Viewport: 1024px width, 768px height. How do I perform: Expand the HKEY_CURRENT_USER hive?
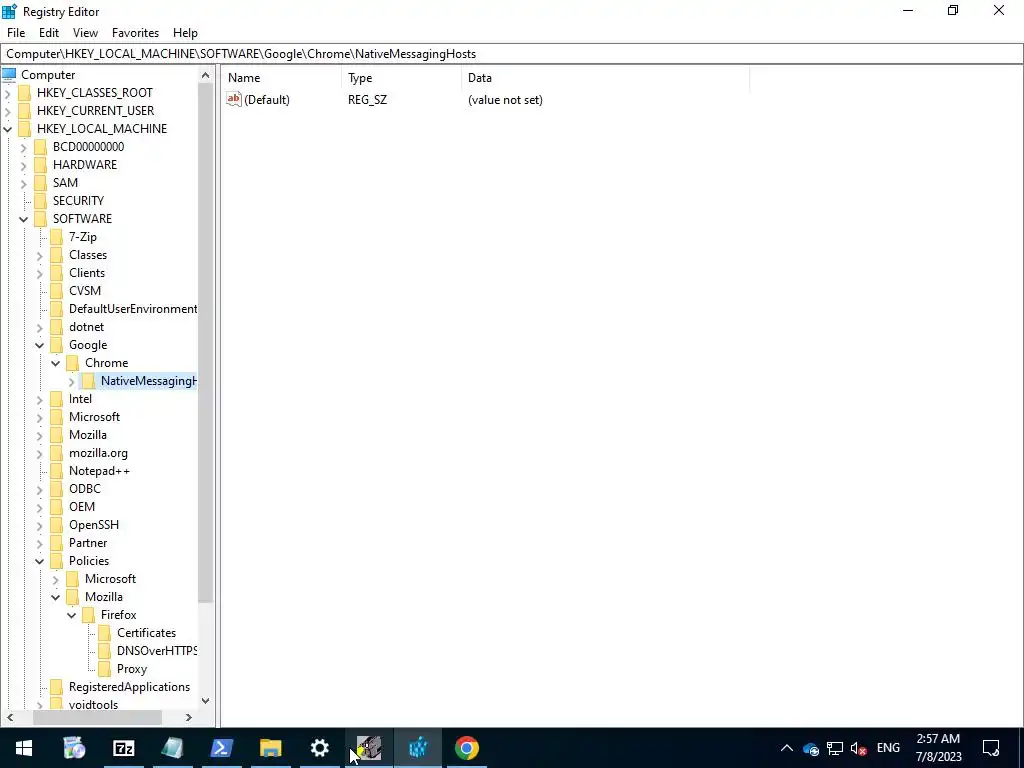8,111
